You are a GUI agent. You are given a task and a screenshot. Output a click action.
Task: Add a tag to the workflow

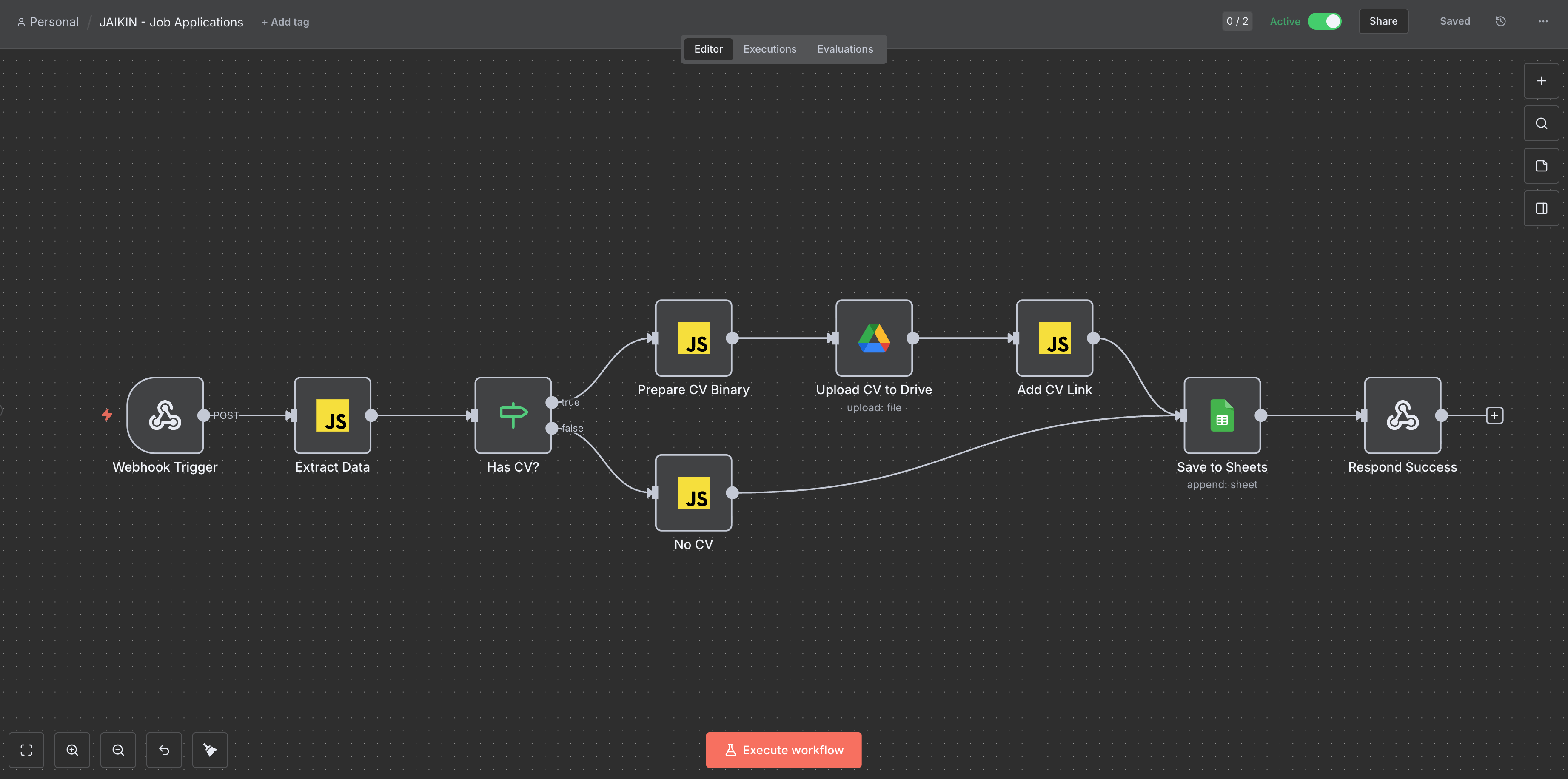pyautogui.click(x=285, y=22)
